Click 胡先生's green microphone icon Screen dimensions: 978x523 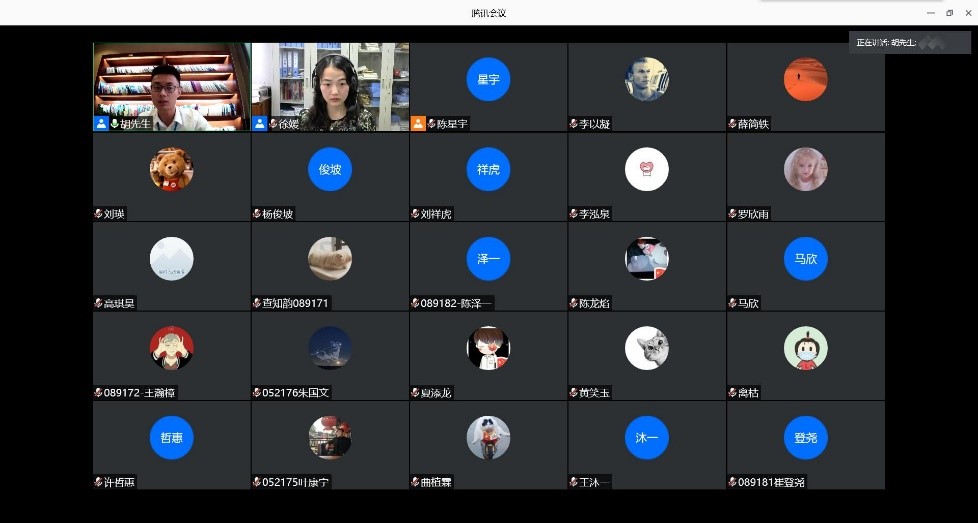(115, 124)
